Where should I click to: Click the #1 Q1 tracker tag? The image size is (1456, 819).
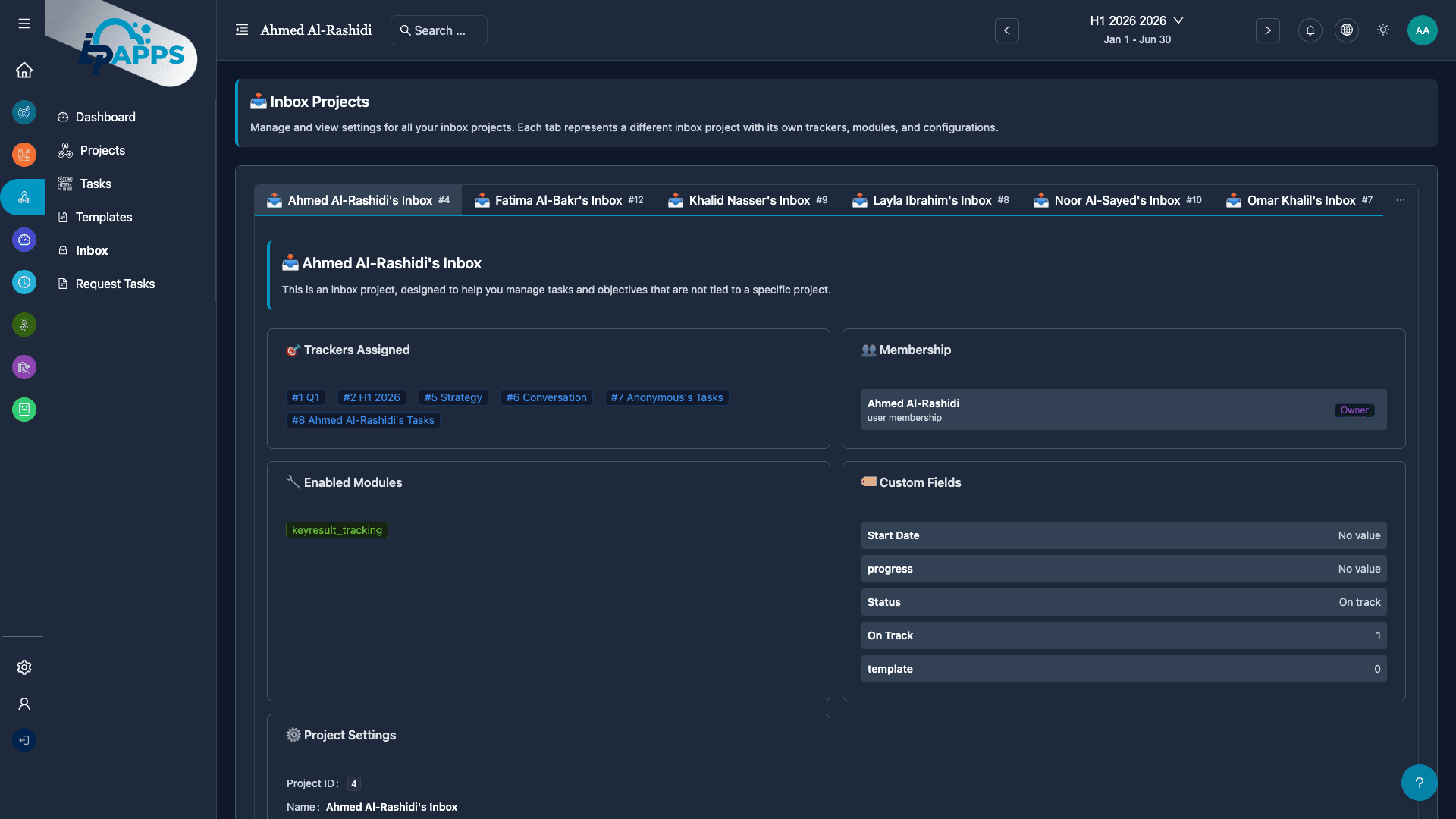point(306,397)
